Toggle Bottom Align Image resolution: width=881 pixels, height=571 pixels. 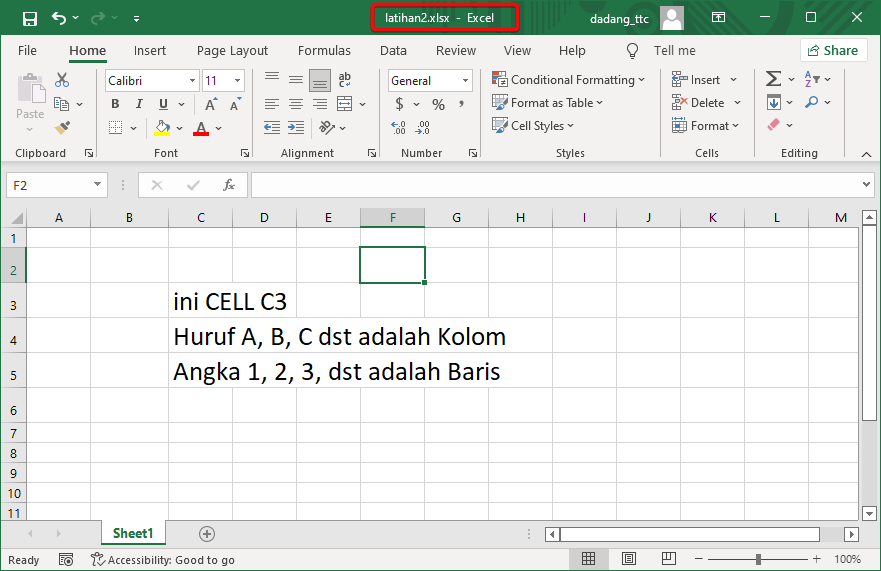point(320,80)
